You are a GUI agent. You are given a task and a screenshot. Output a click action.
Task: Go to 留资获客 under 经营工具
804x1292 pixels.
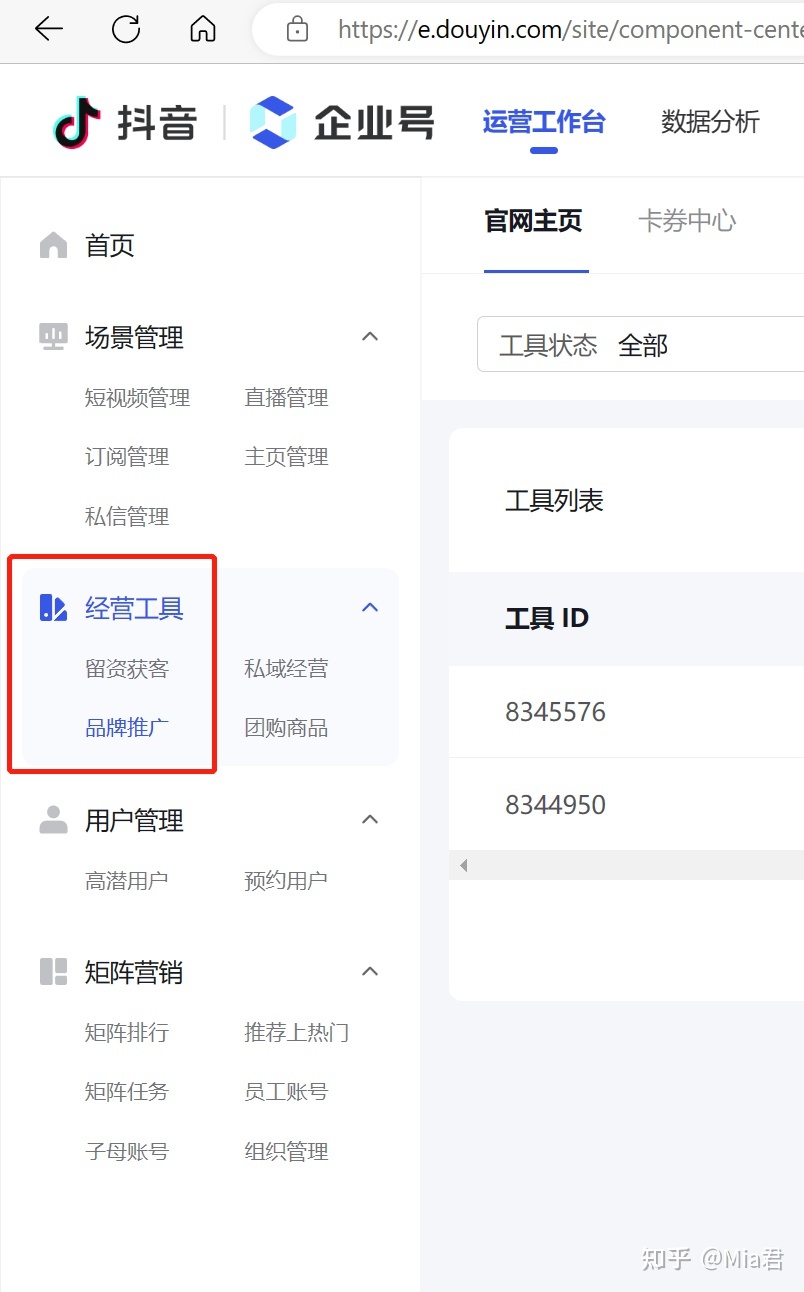(127, 668)
